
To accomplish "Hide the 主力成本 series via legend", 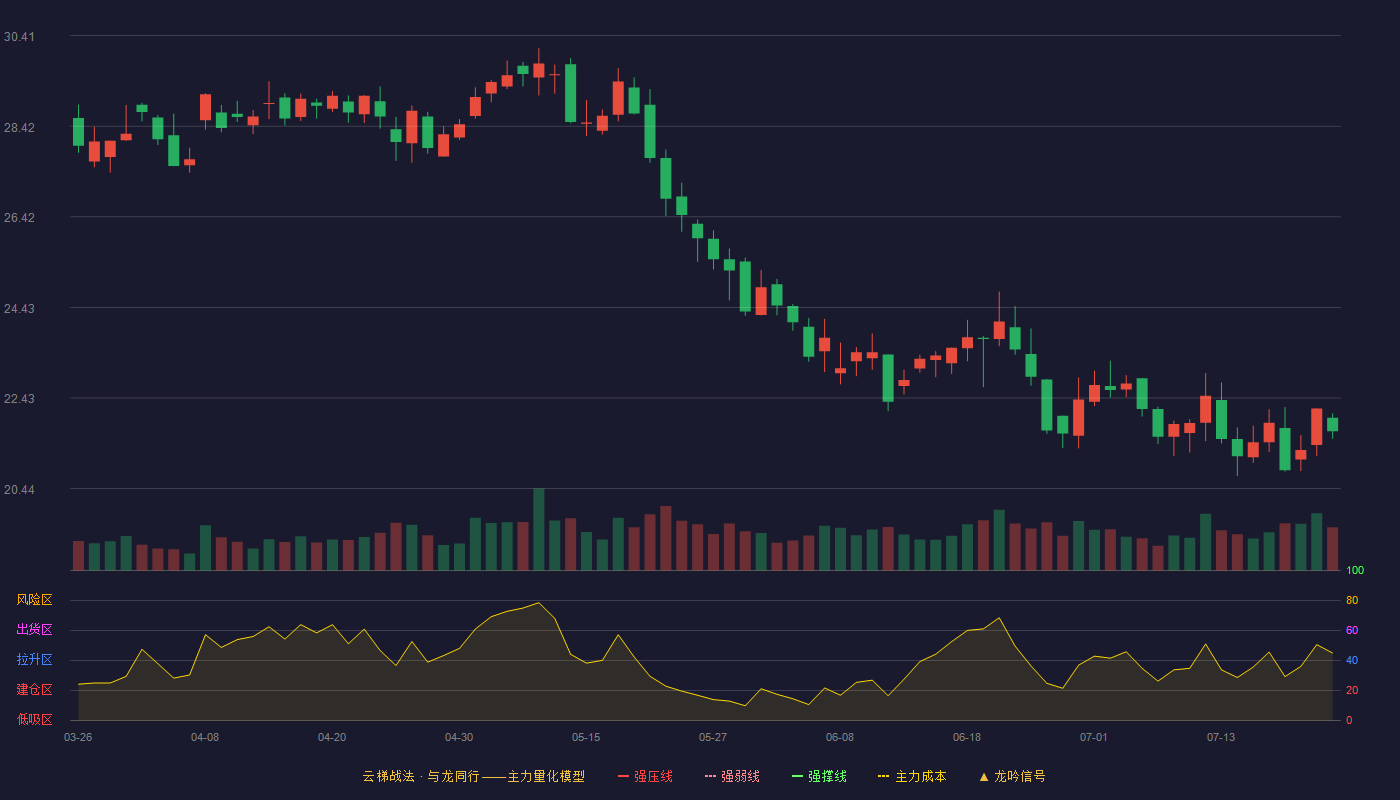I will [x=911, y=776].
